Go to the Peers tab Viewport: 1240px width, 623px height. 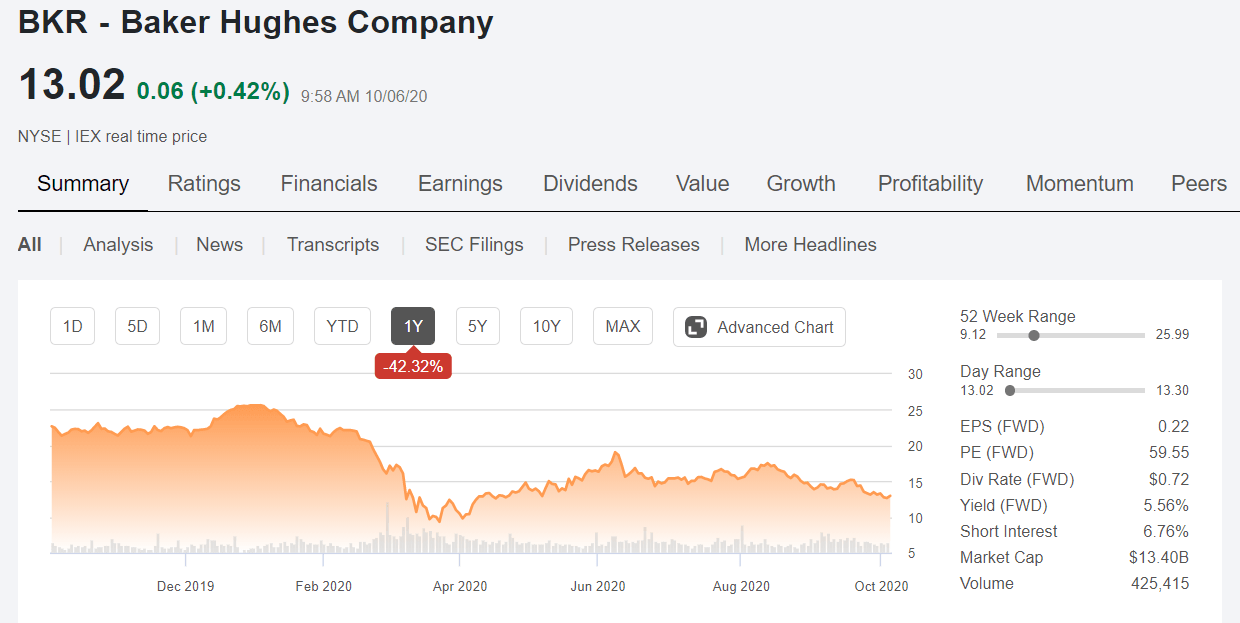(1199, 184)
